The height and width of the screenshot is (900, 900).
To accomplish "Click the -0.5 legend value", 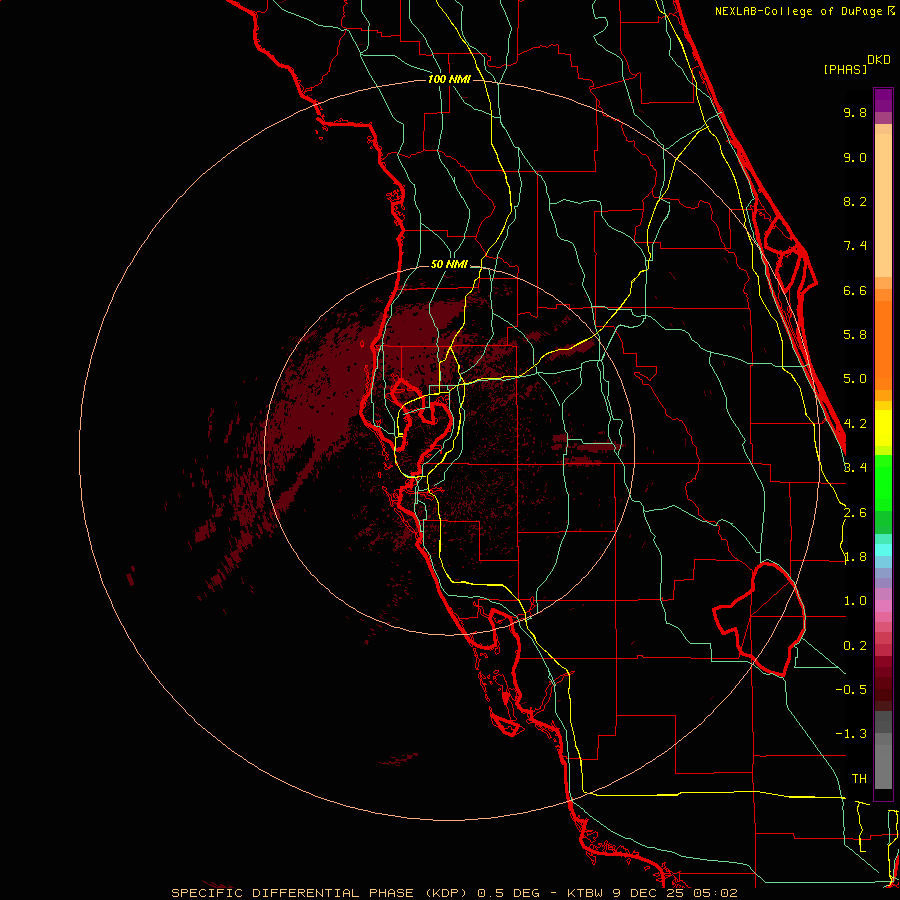I will click(851, 689).
